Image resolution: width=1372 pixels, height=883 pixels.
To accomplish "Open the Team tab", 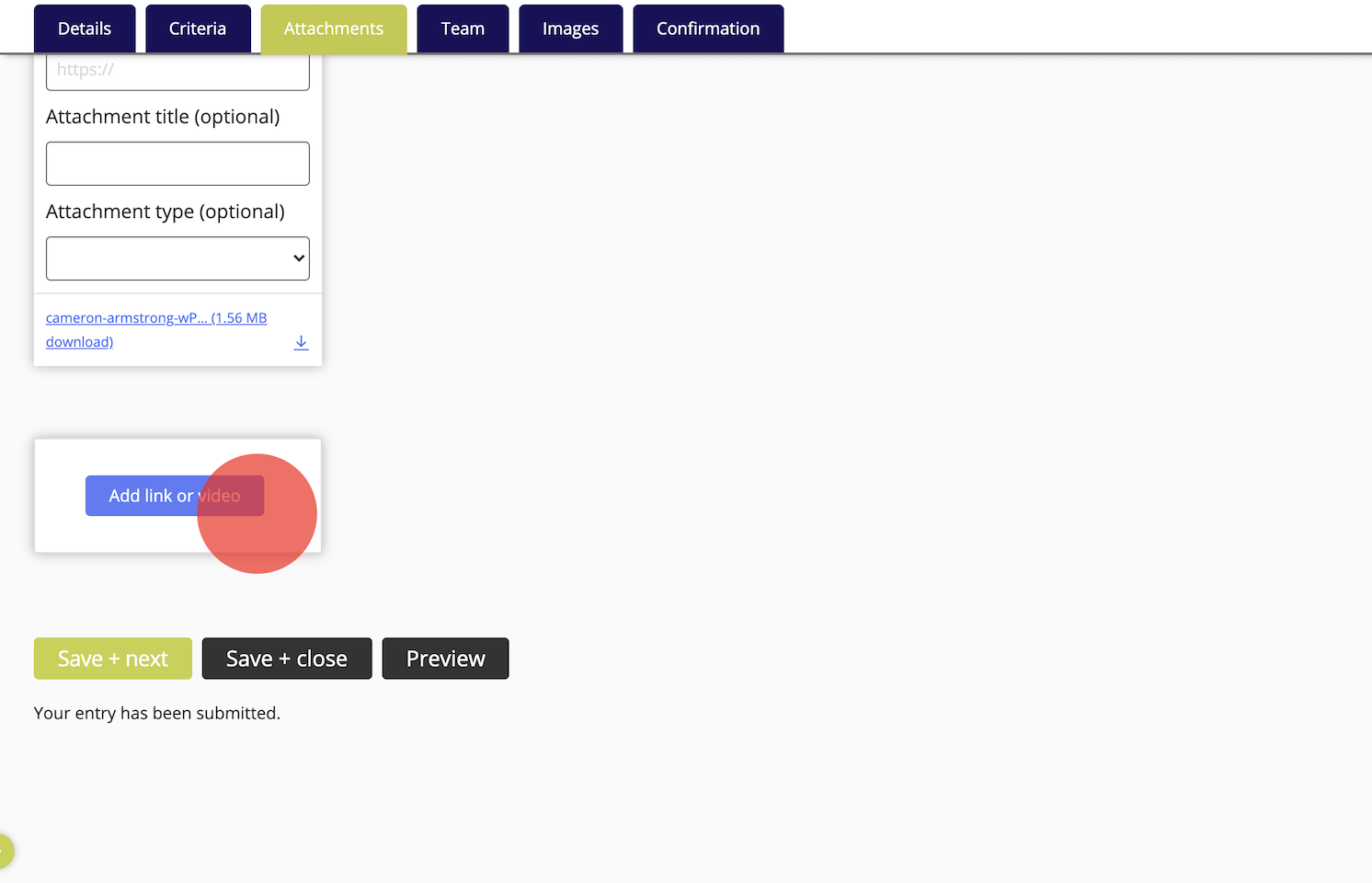I will pos(463,28).
